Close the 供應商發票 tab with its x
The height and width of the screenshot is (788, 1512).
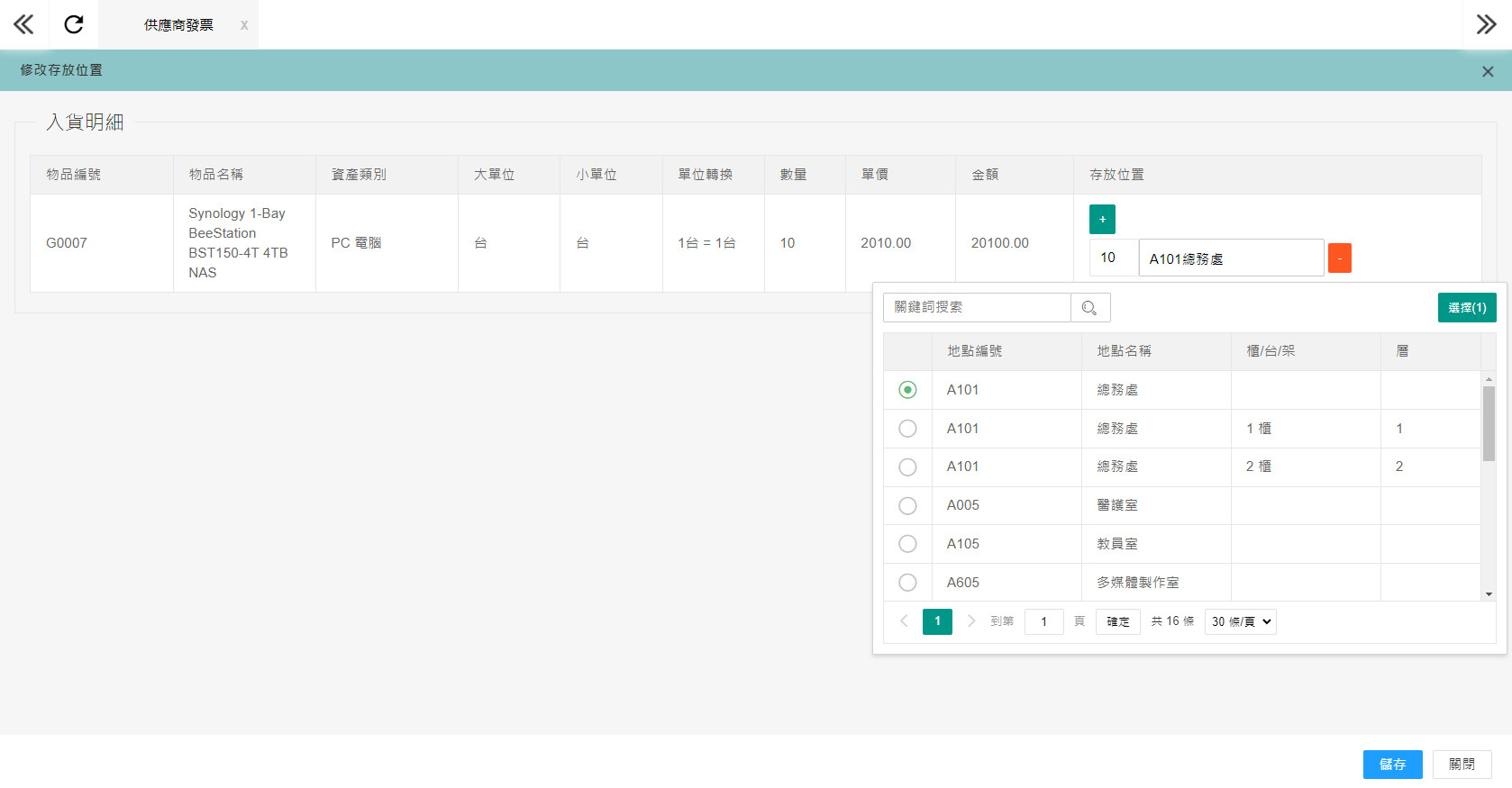click(x=244, y=25)
